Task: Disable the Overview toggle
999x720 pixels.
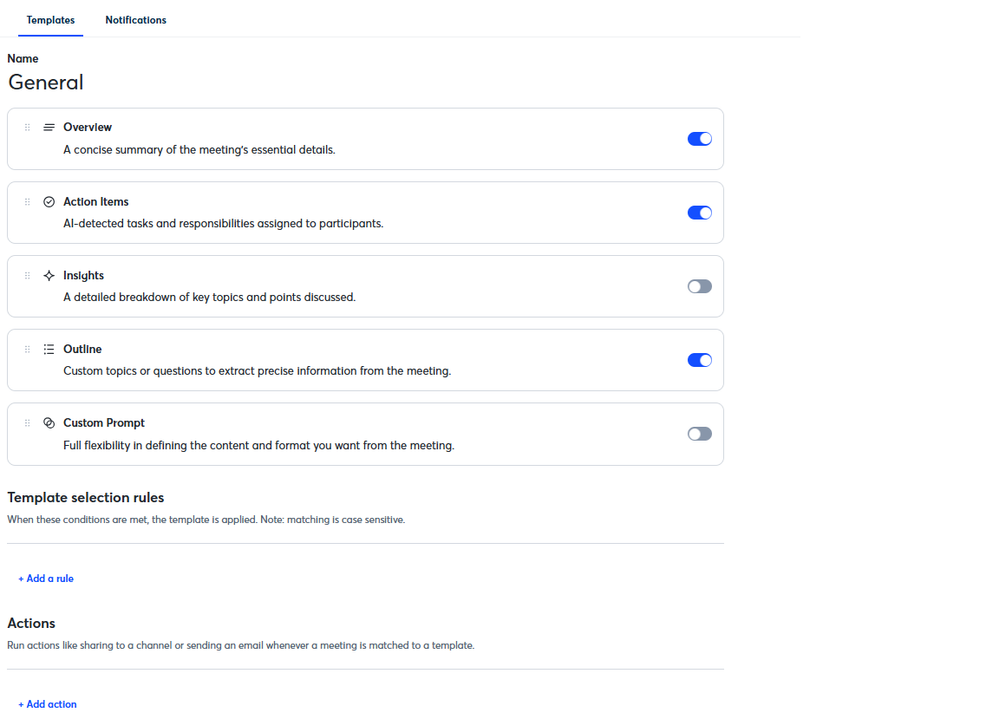Action: (x=699, y=139)
